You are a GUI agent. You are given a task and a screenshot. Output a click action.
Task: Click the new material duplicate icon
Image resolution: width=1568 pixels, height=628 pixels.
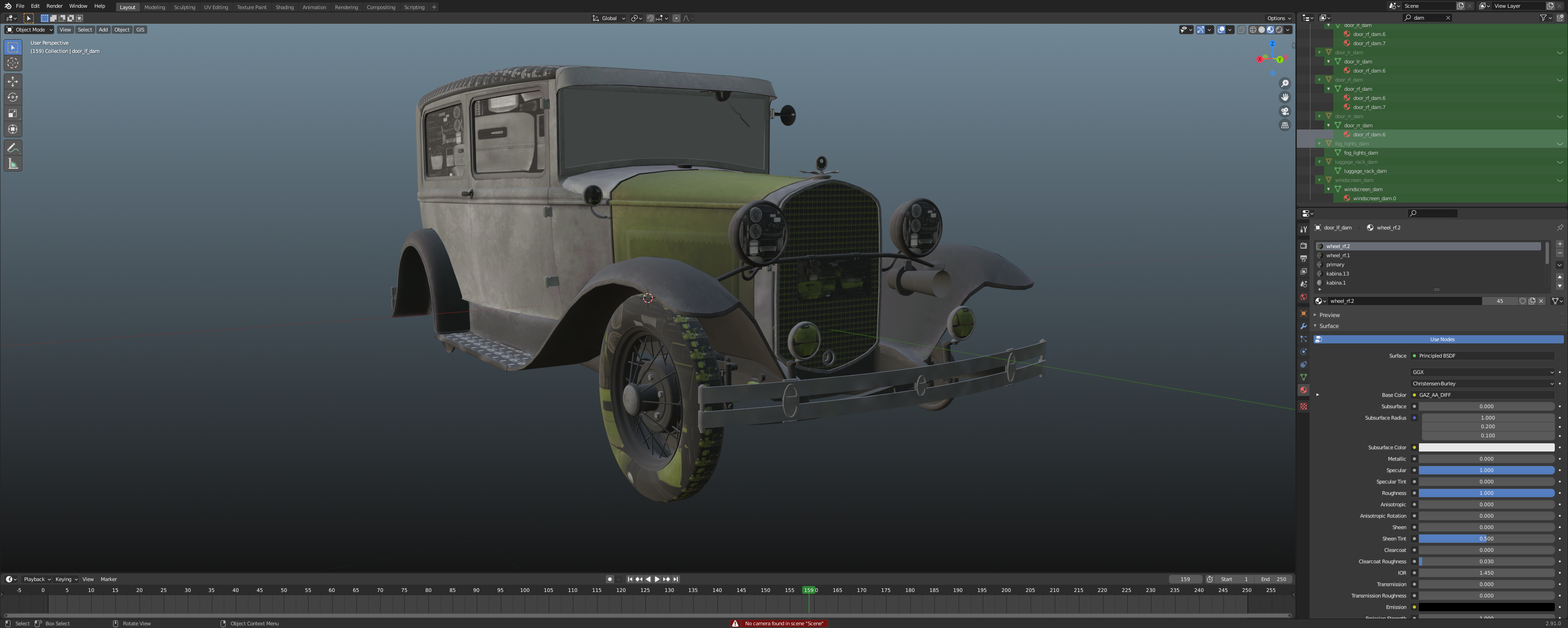(x=1532, y=301)
